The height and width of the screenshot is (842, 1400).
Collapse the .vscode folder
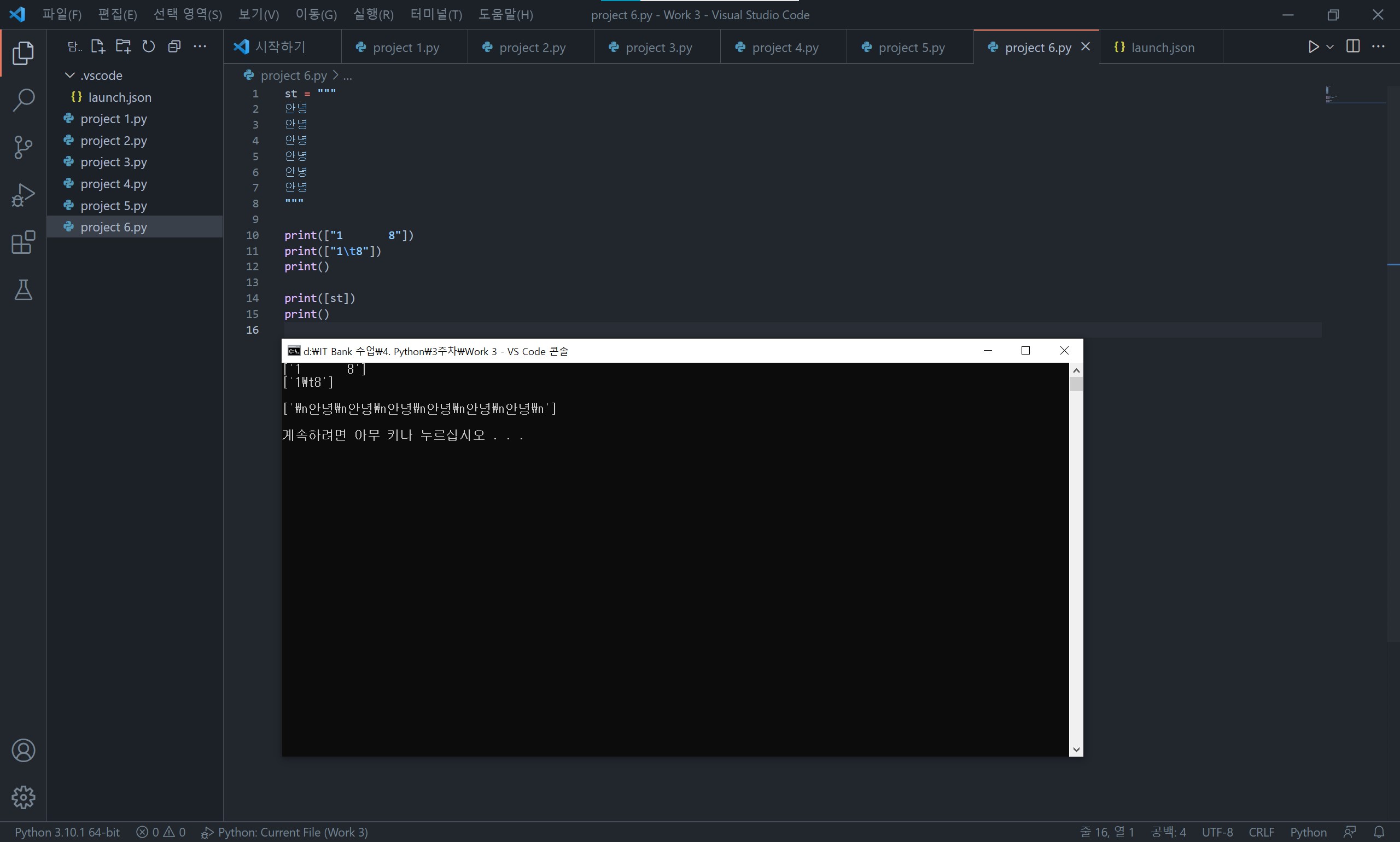click(x=70, y=76)
